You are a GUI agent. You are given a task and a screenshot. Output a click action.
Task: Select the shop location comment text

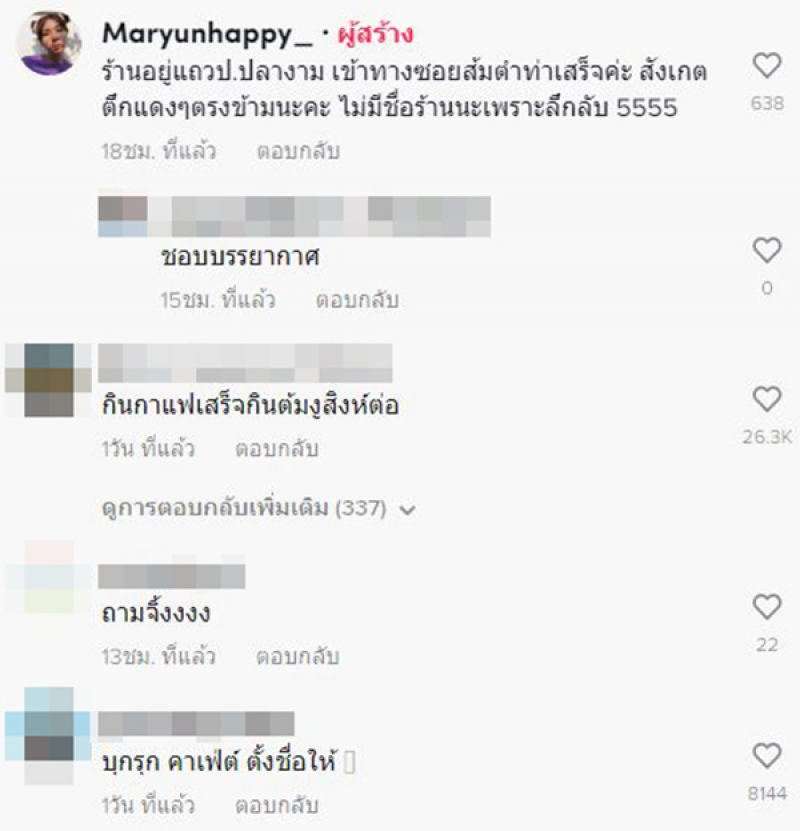404,90
